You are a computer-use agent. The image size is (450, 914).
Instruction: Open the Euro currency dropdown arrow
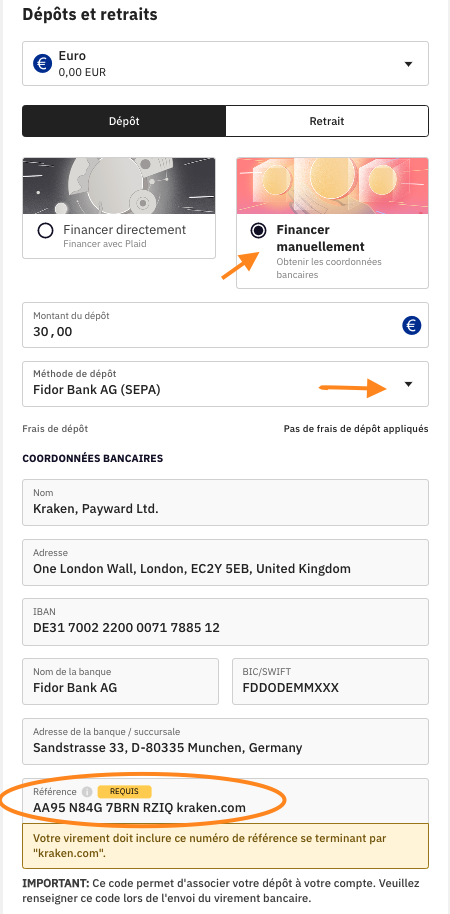tap(409, 64)
